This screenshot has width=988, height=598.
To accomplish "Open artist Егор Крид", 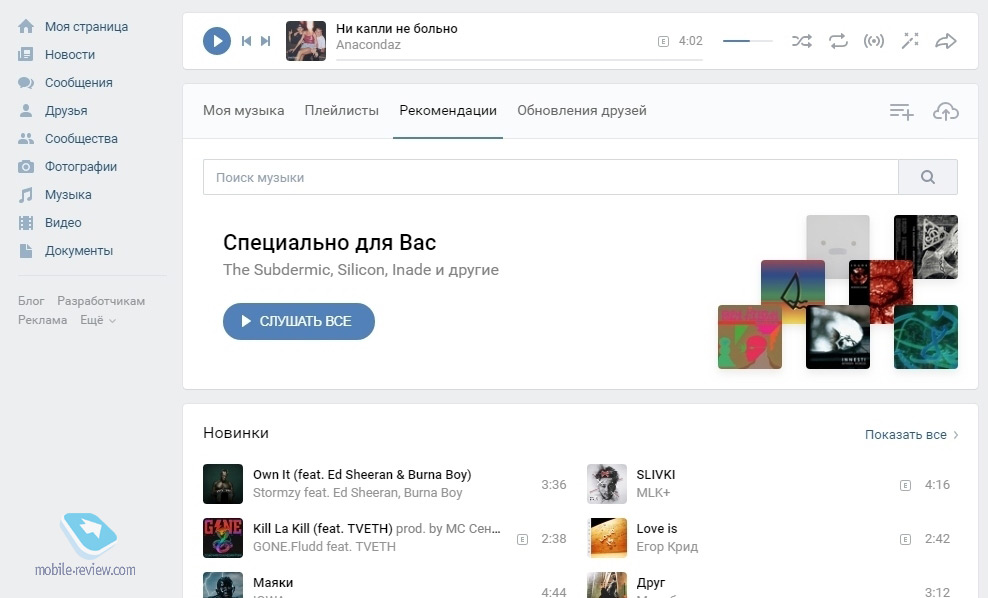I will tap(667, 547).
